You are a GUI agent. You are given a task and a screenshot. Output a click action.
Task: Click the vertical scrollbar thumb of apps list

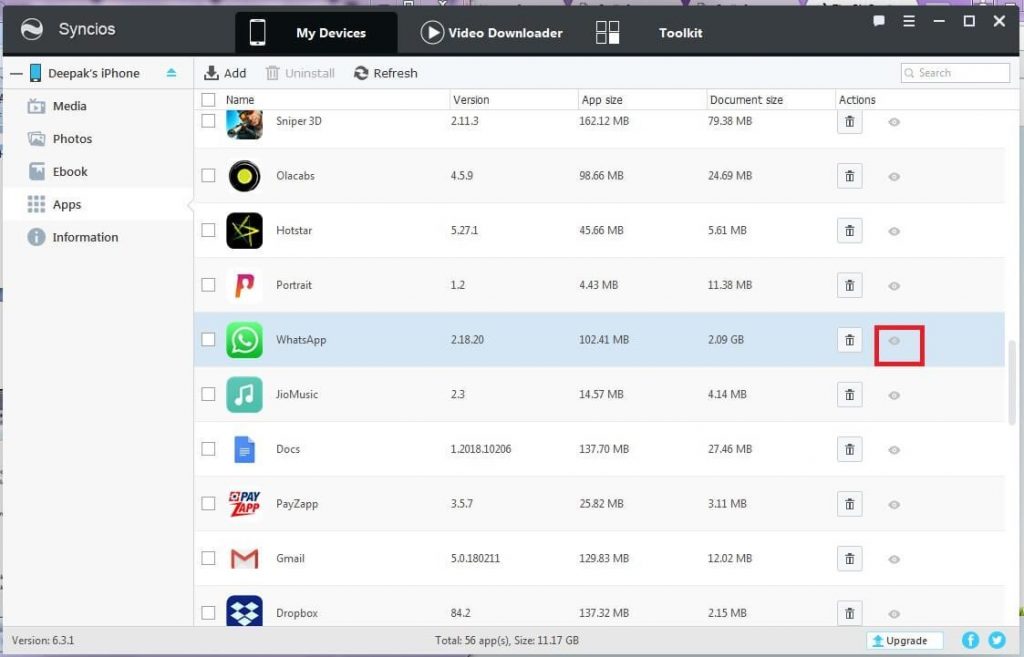pyautogui.click(x=1012, y=383)
